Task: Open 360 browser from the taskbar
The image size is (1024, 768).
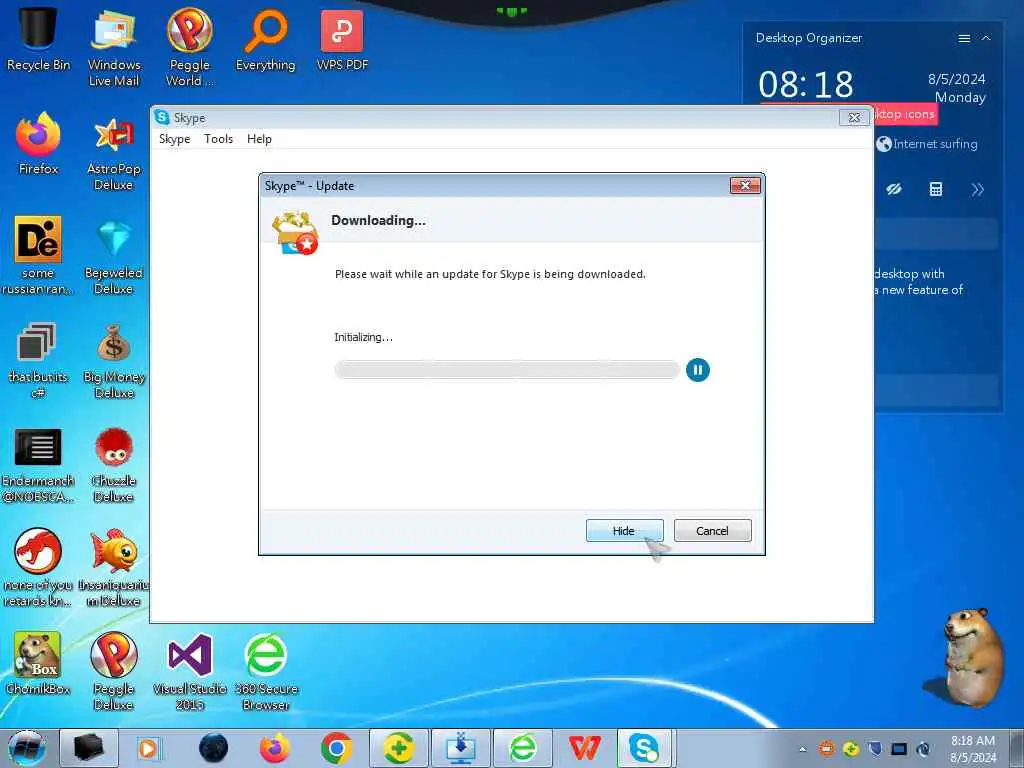Action: pos(522,748)
